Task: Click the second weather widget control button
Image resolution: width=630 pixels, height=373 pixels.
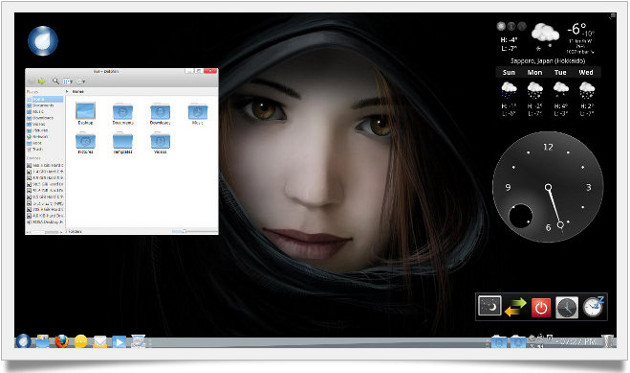Action: [x=511, y=26]
